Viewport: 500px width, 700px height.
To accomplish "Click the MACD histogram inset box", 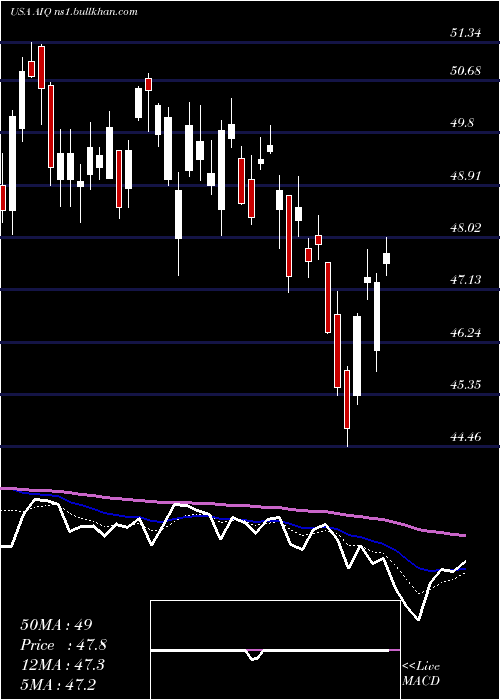I will (275, 650).
